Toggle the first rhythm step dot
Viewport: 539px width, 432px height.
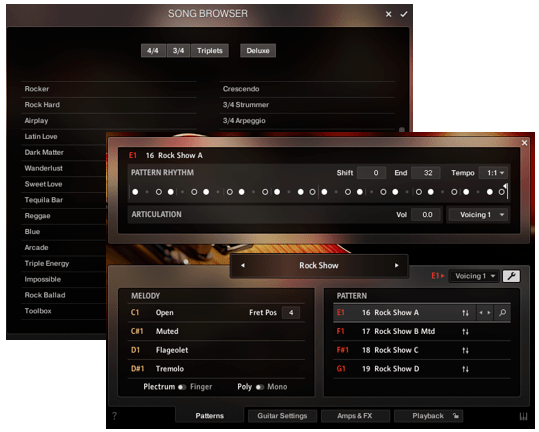click(x=135, y=192)
